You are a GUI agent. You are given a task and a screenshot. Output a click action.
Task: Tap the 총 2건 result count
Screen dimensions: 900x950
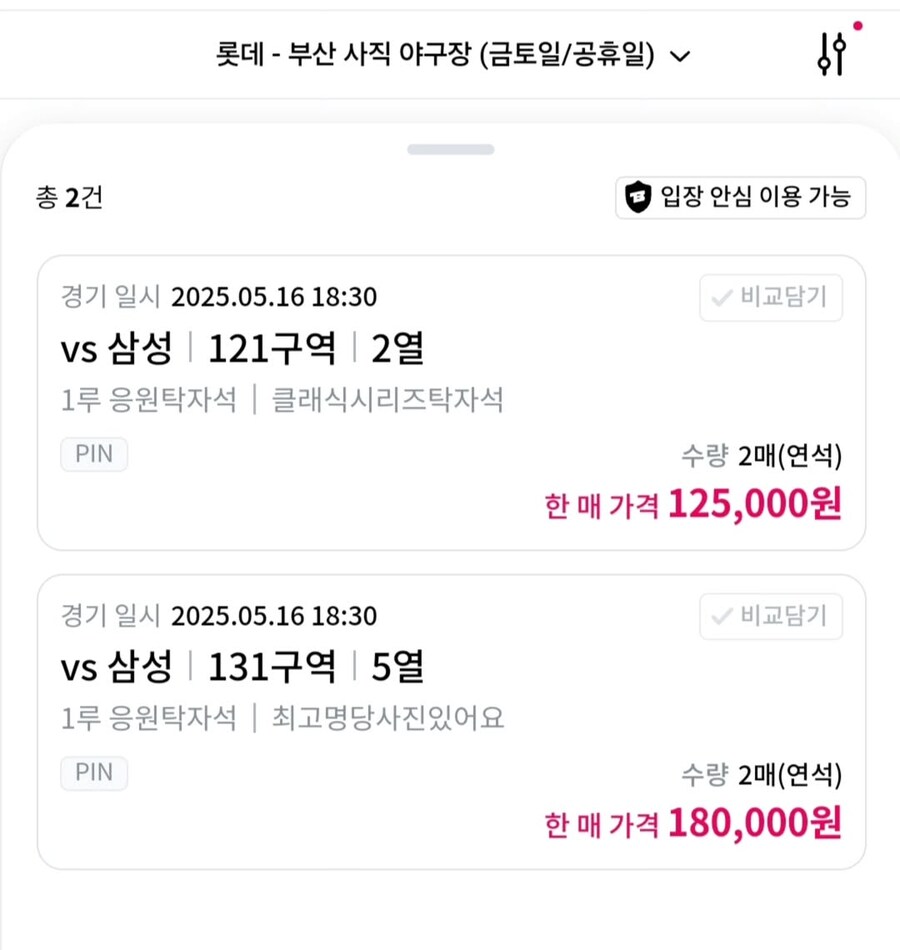pyautogui.click(x=69, y=198)
